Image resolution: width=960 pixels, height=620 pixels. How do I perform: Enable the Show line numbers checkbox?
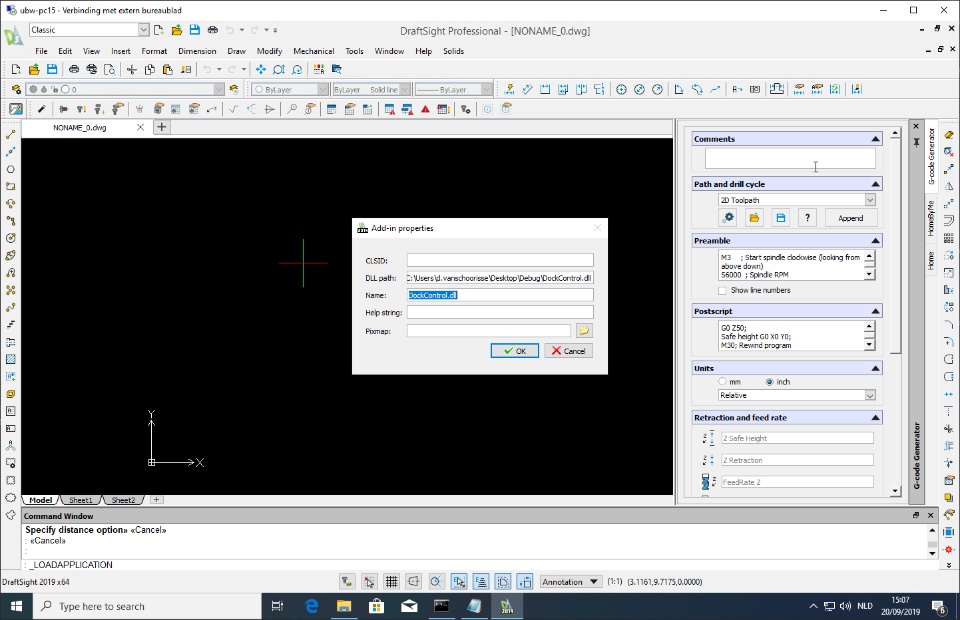(x=723, y=290)
